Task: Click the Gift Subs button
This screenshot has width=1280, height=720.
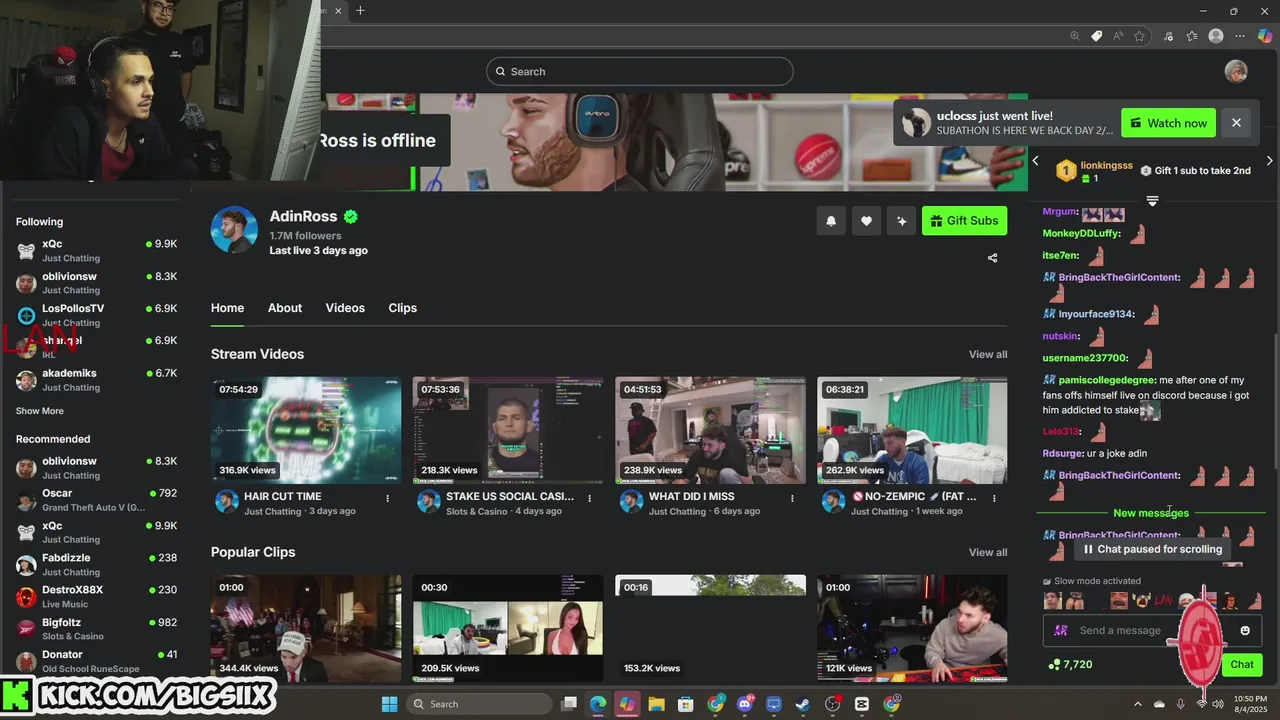Action: coord(964,221)
